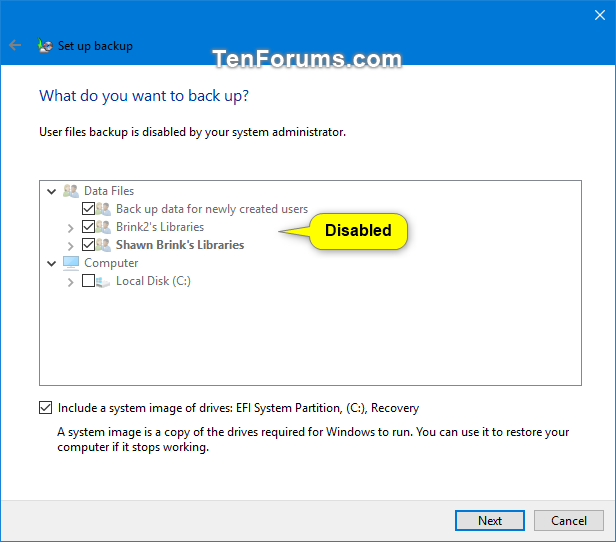Toggle Back up data for newly created users checkbox
This screenshot has width=616, height=542.
[x=88, y=209]
